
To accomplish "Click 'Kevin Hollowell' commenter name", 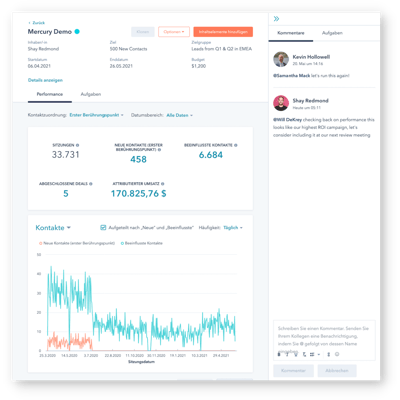I will pyautogui.click(x=311, y=57).
